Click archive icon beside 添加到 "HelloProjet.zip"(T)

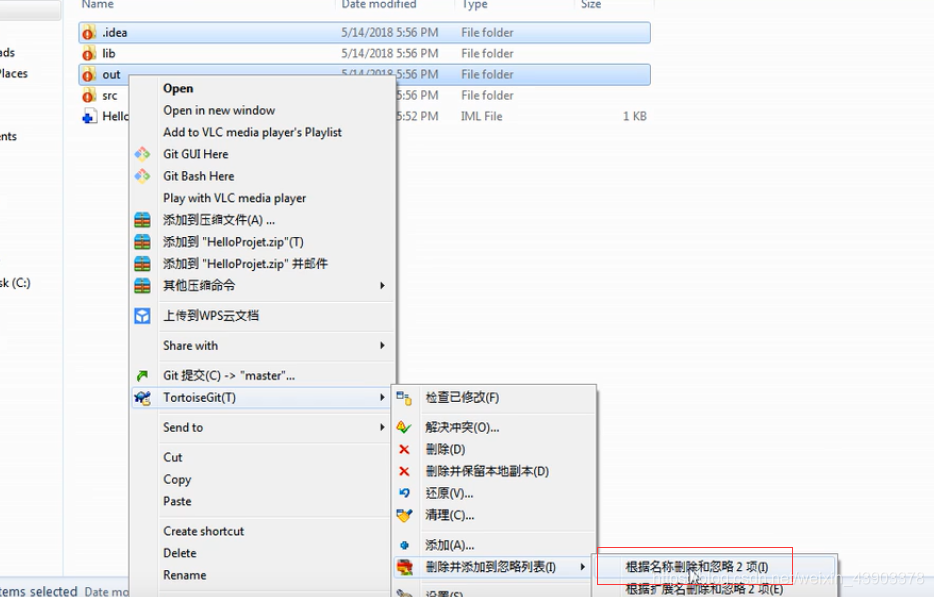point(142,242)
